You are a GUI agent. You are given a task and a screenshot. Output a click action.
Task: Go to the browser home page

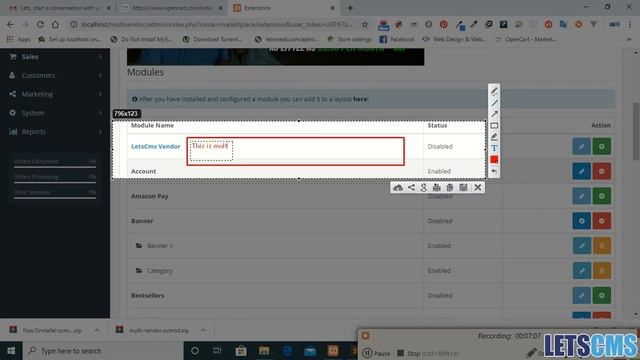(55, 24)
